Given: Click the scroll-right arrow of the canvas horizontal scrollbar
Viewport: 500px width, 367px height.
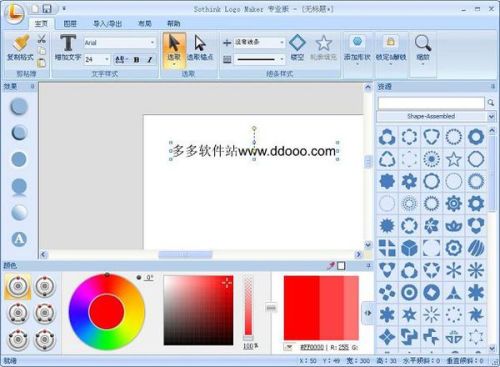Looking at the screenshot, I should pyautogui.click(x=358, y=255).
